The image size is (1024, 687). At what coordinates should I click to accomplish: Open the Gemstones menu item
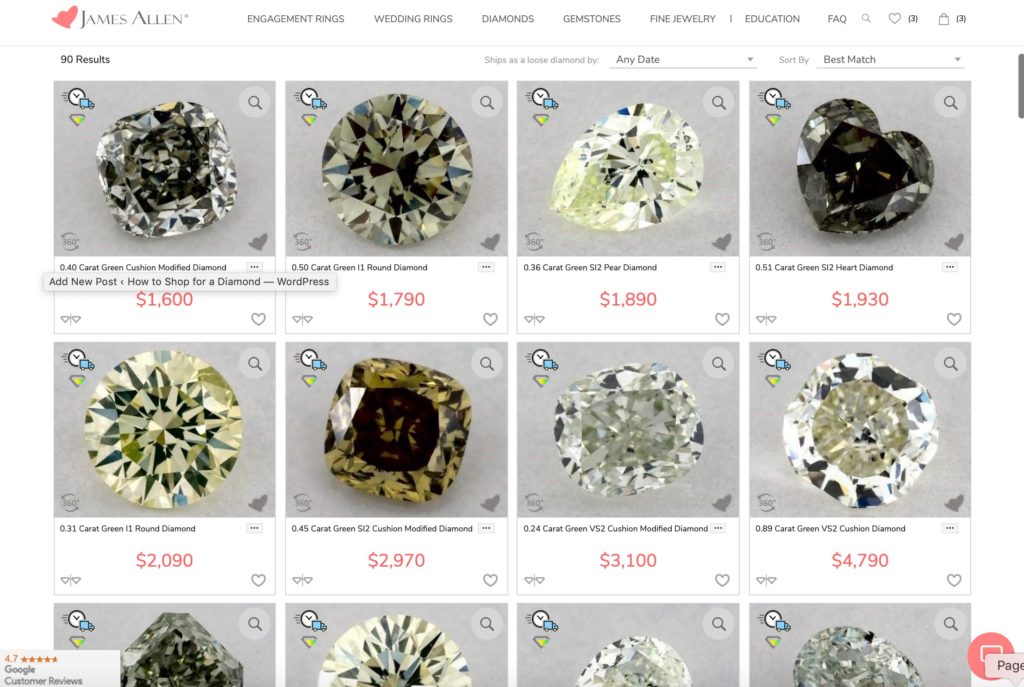pyautogui.click(x=592, y=19)
